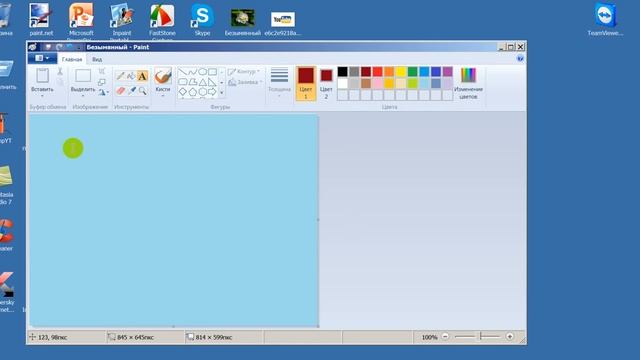Choose the Rectangle shape in the gallery
Image resolution: width=640 pixels, height=360 pixels.
(212, 72)
